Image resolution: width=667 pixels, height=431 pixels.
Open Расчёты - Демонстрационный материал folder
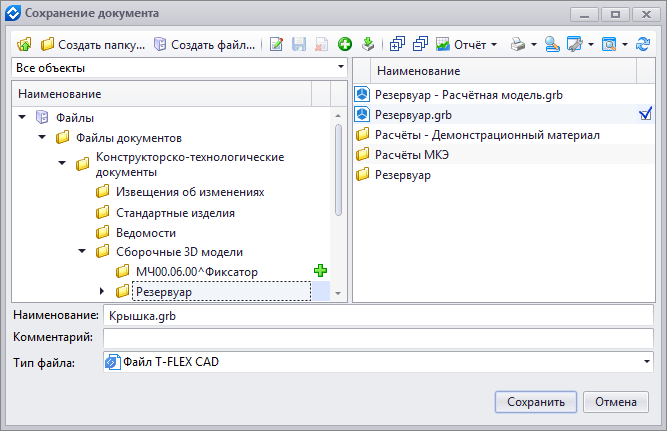click(x=487, y=135)
